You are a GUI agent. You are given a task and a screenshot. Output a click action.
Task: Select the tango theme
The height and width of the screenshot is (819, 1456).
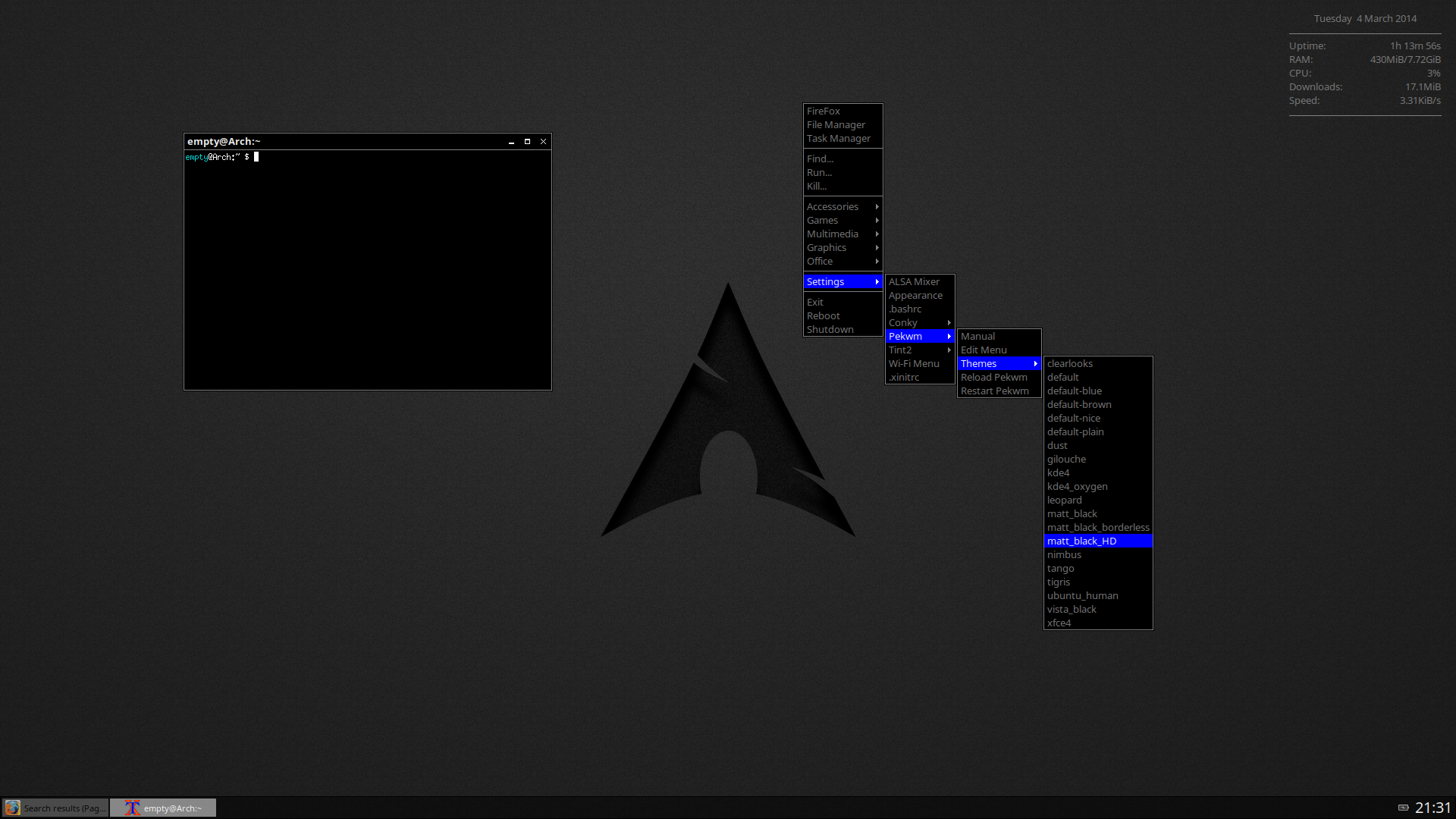[x=1098, y=568]
